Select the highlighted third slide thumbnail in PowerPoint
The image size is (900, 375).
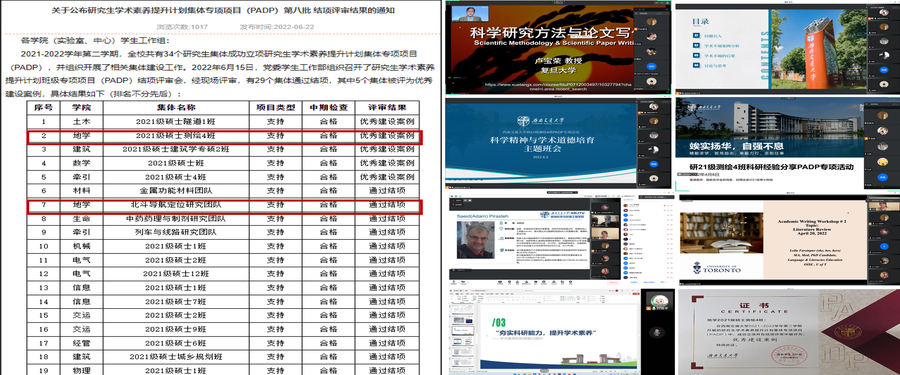click(463, 331)
